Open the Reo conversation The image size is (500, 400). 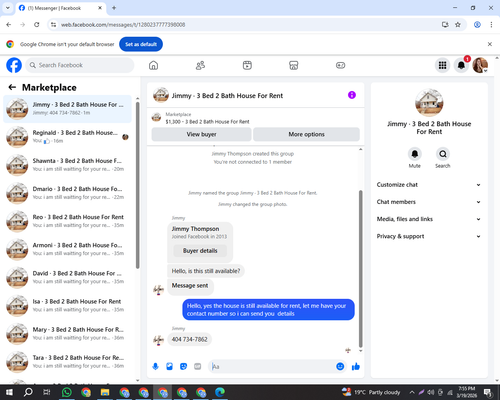click(x=67, y=221)
